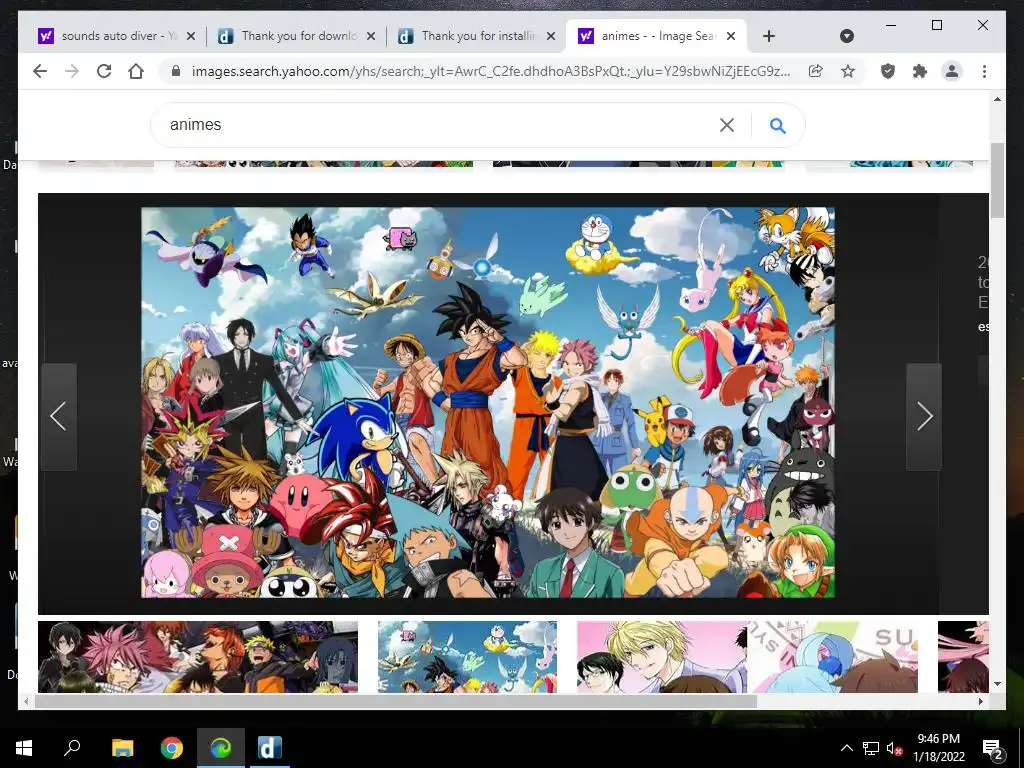Reload the current page
Viewport: 1024px width, 768px height.
point(104,71)
